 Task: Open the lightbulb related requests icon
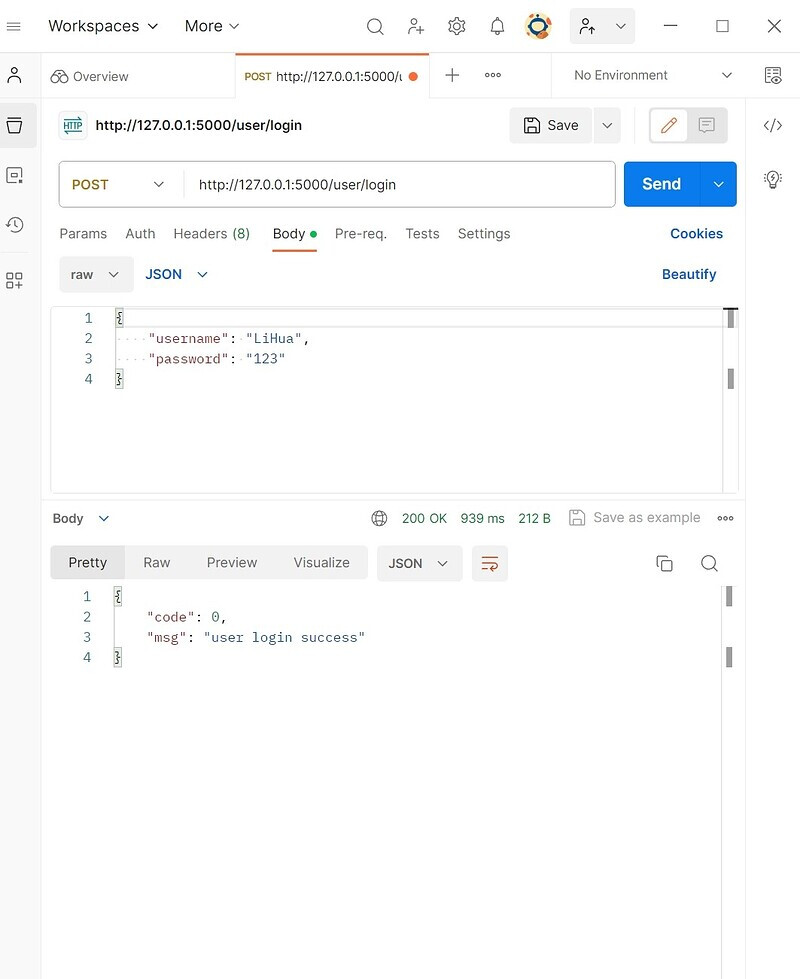[773, 180]
